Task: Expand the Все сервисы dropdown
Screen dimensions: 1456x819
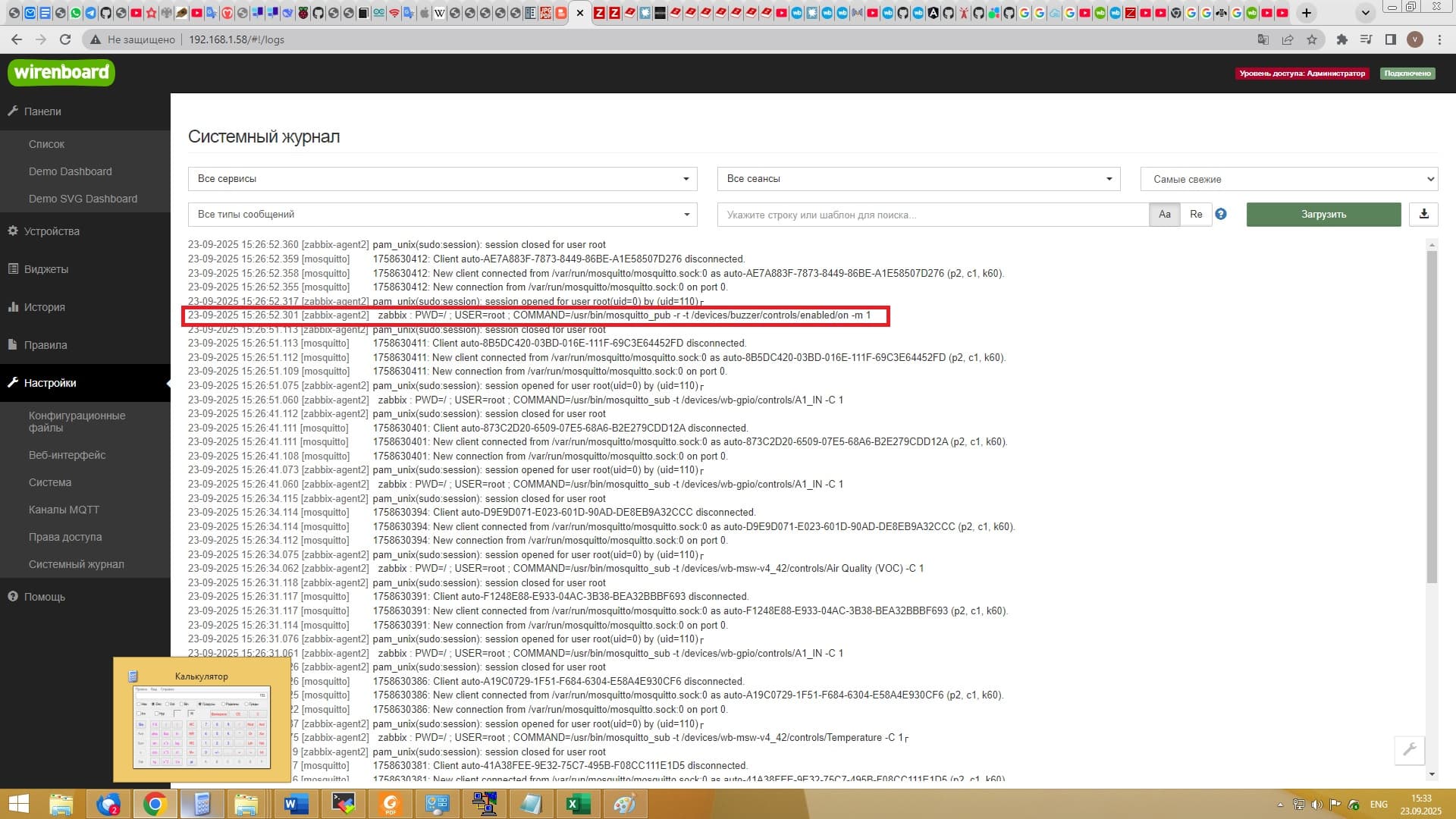Action: (x=442, y=179)
